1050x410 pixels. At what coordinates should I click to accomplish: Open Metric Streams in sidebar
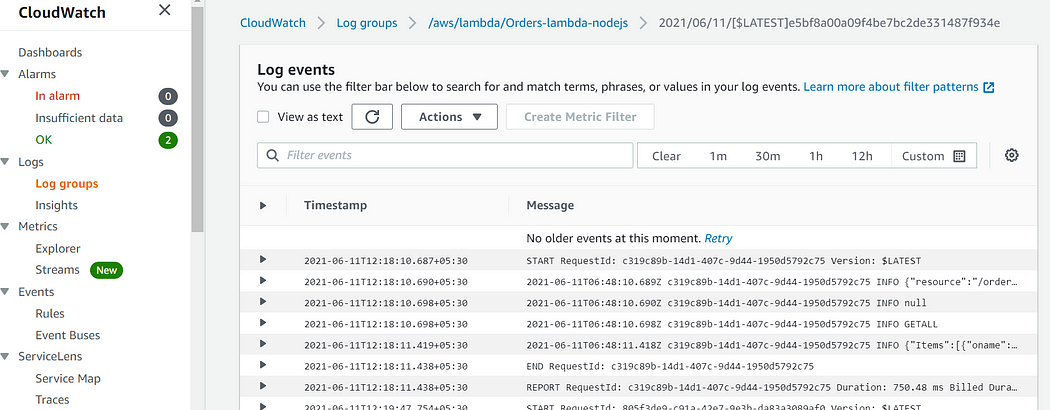coord(58,270)
